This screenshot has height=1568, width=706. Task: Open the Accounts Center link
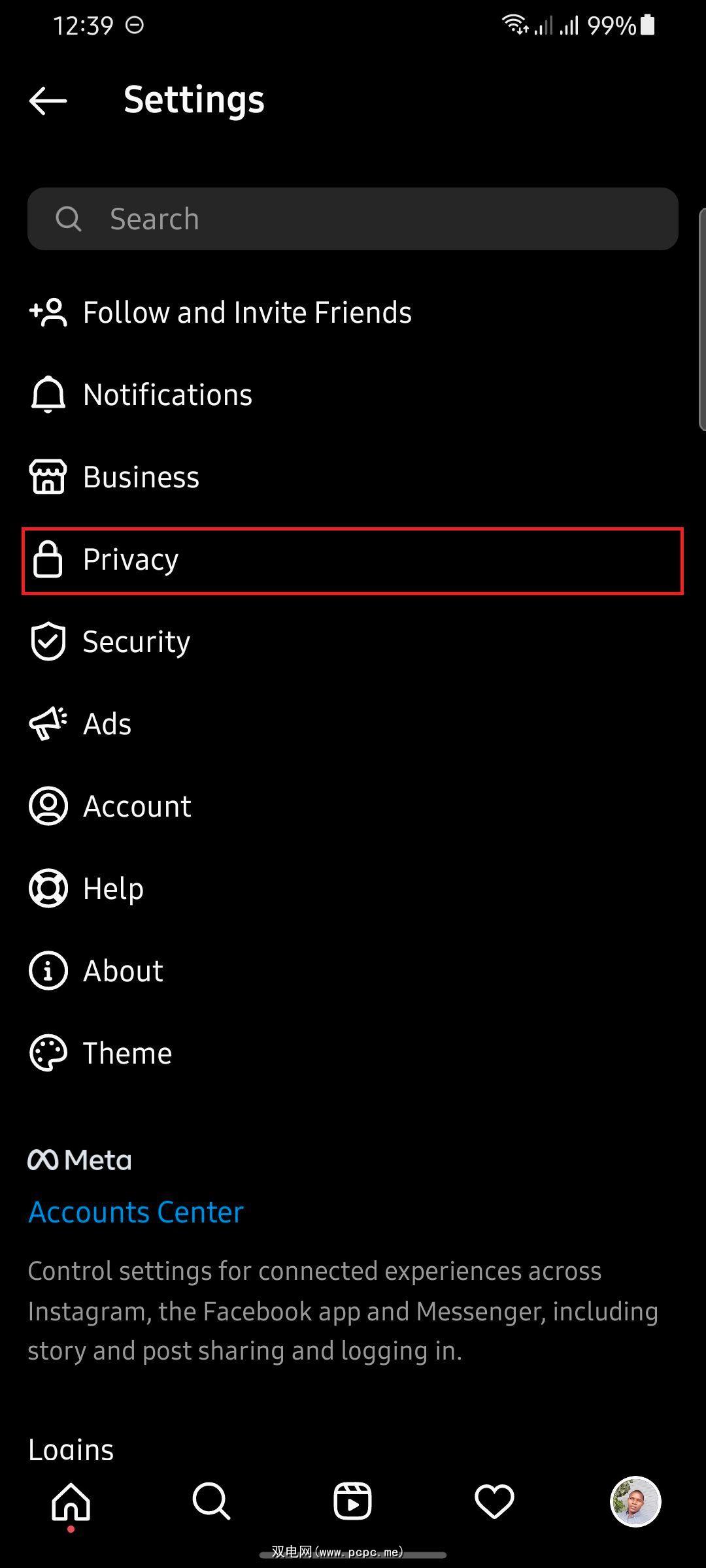pos(136,1213)
